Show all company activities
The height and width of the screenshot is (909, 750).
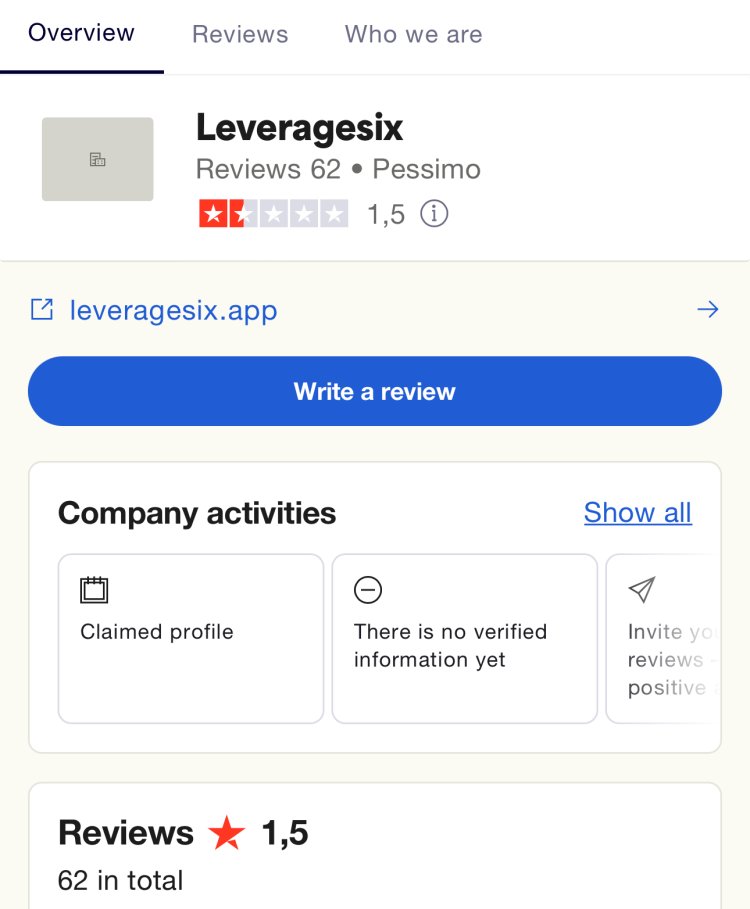(x=638, y=512)
